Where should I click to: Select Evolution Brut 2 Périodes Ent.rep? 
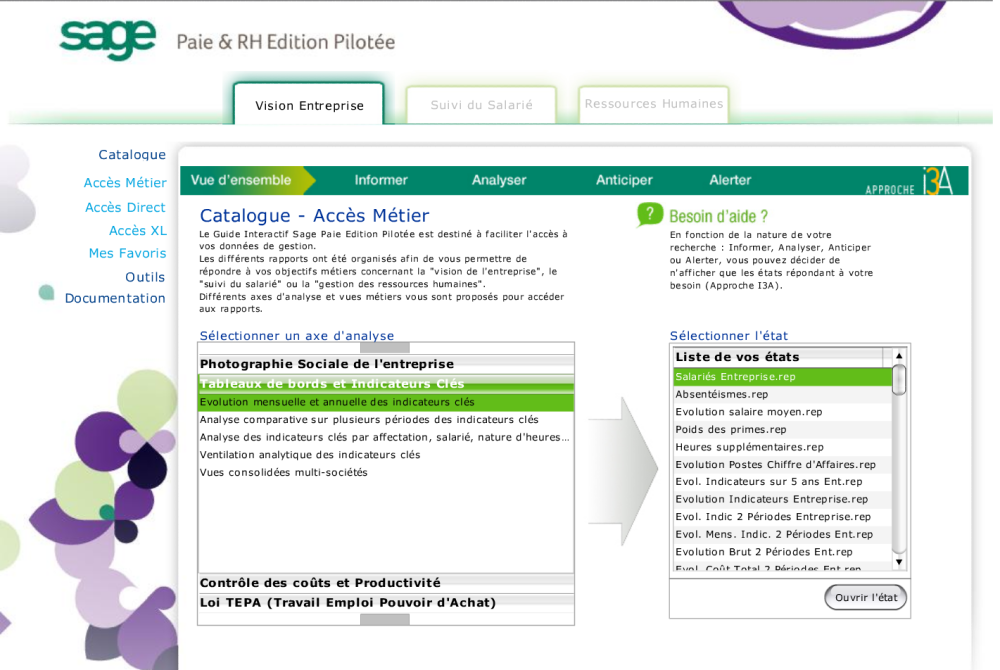click(783, 552)
